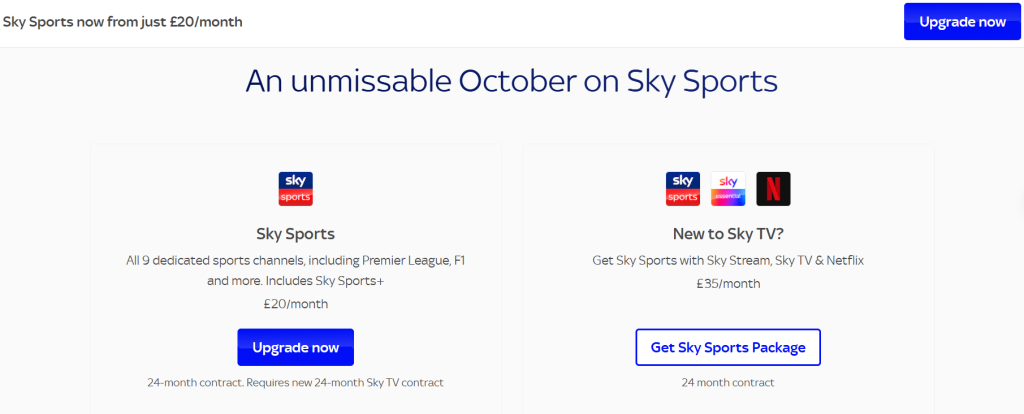Click the £20/month price text

[295, 304]
